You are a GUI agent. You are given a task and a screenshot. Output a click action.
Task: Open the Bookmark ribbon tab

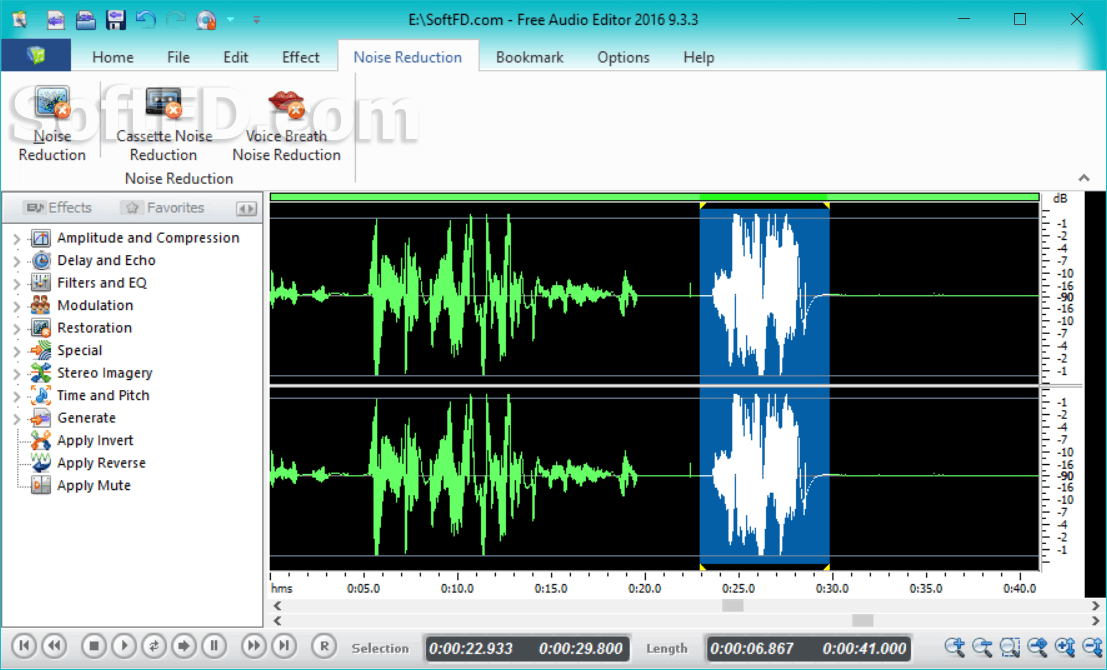click(x=529, y=57)
